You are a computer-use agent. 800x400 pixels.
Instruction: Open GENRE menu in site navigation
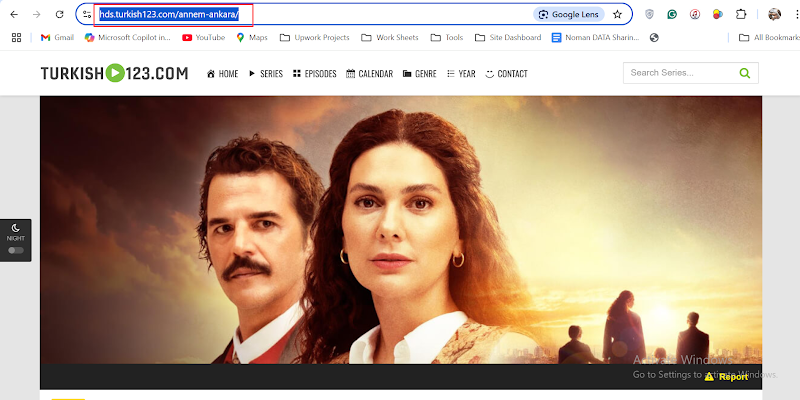point(419,73)
